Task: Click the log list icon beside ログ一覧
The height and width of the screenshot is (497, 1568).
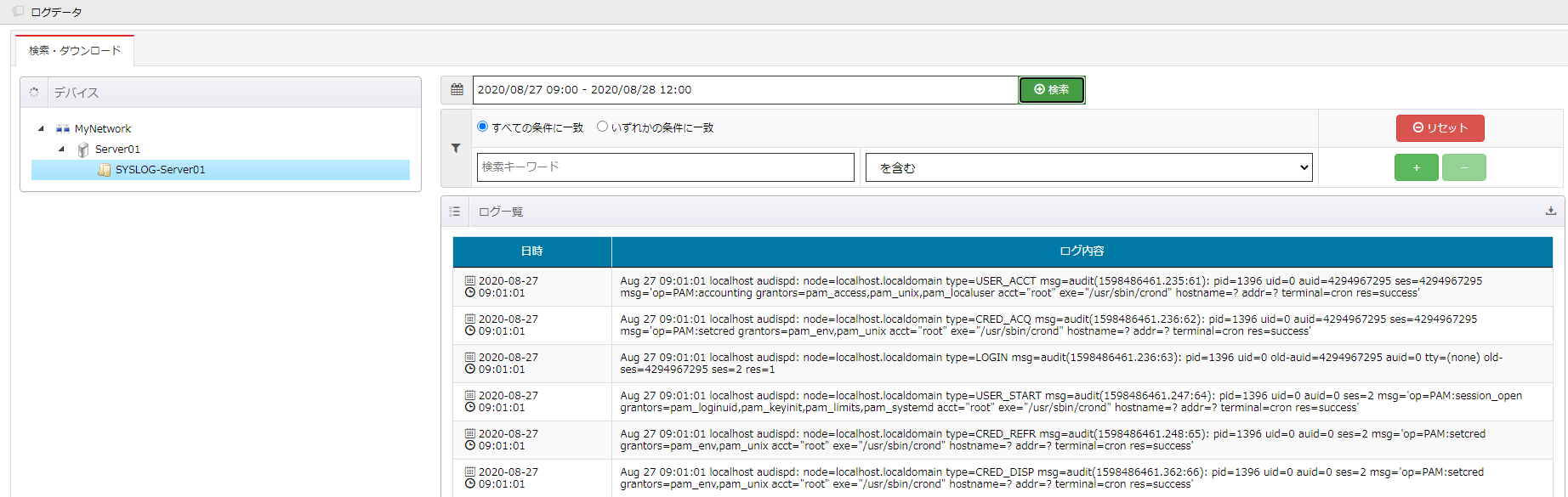Action: tap(455, 212)
